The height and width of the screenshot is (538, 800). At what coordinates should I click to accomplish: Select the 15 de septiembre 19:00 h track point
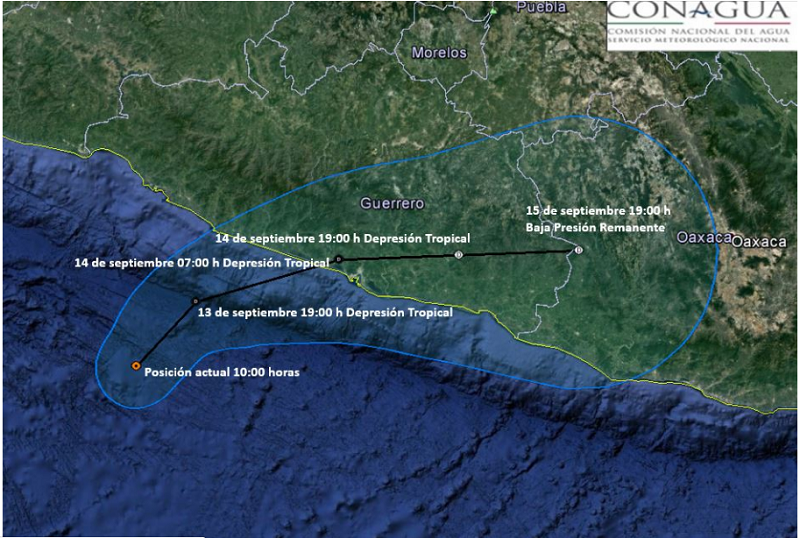578,250
